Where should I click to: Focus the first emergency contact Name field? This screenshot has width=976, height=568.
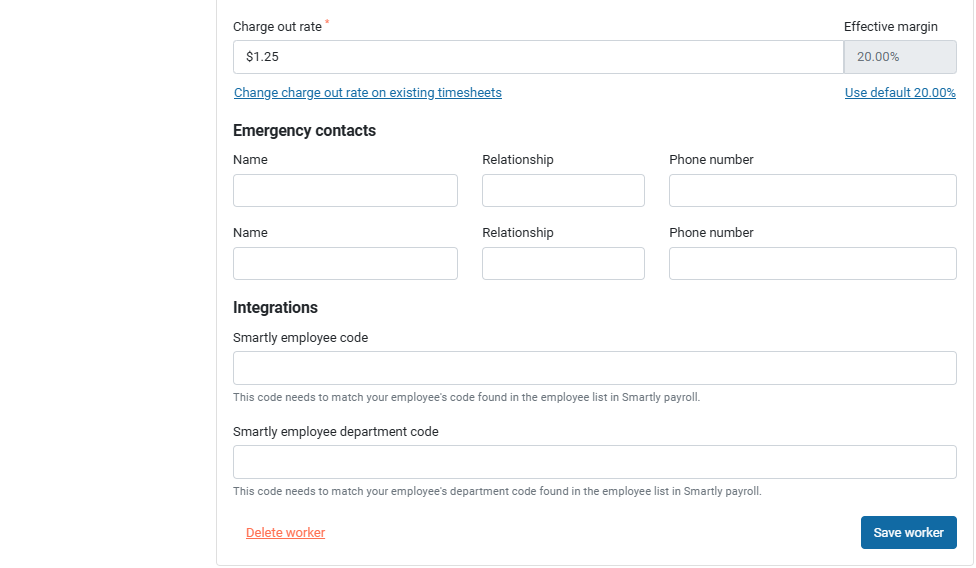pyautogui.click(x=345, y=191)
